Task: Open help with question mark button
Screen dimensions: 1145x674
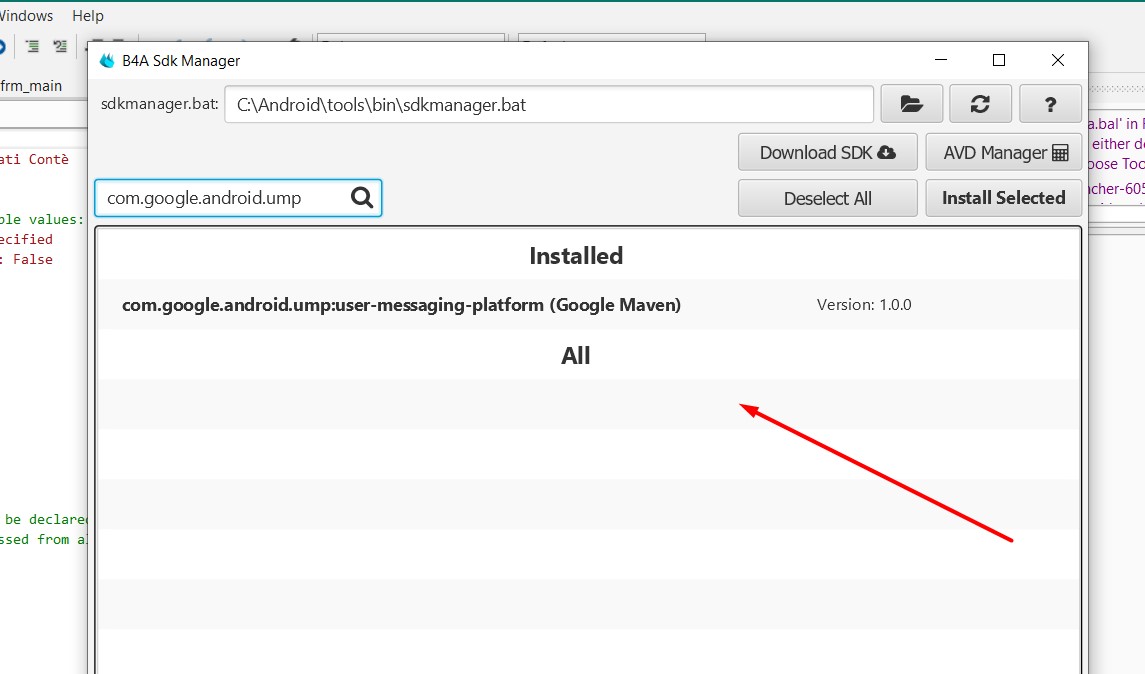Action: 1050,104
